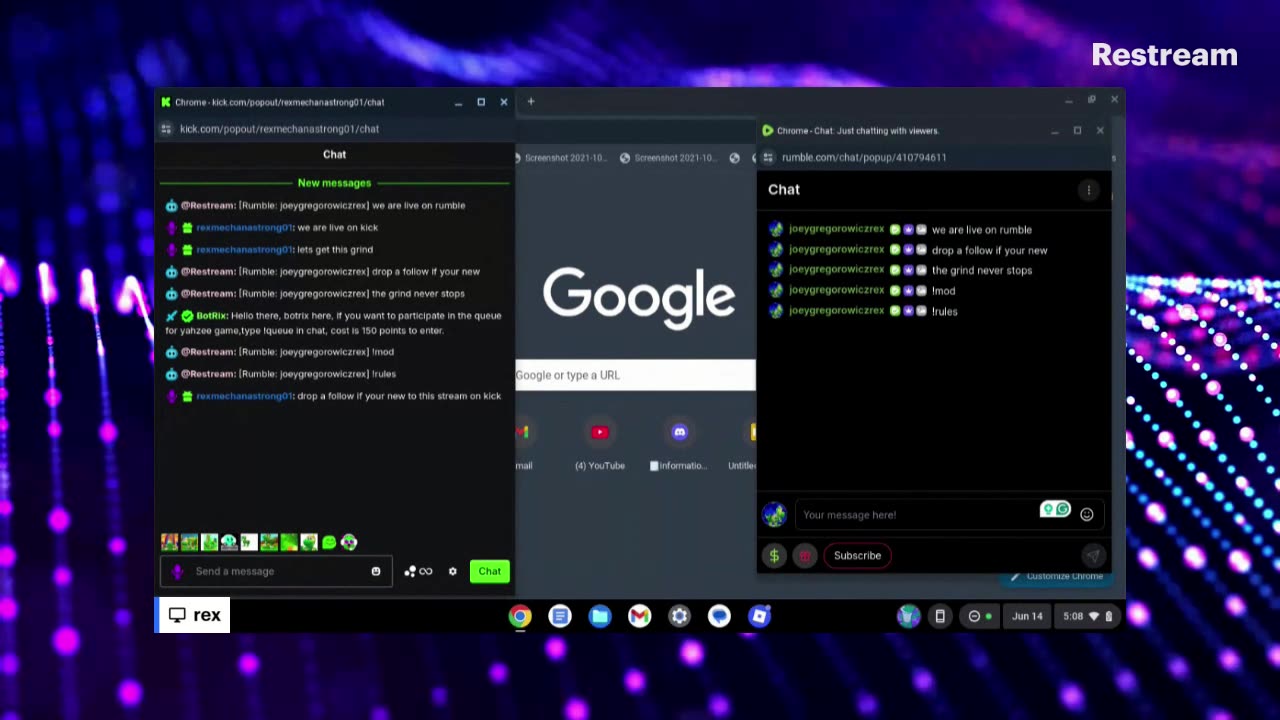Open the Rumble emoji smiley picker
Screen dimensions: 1280x720
[1087, 515]
